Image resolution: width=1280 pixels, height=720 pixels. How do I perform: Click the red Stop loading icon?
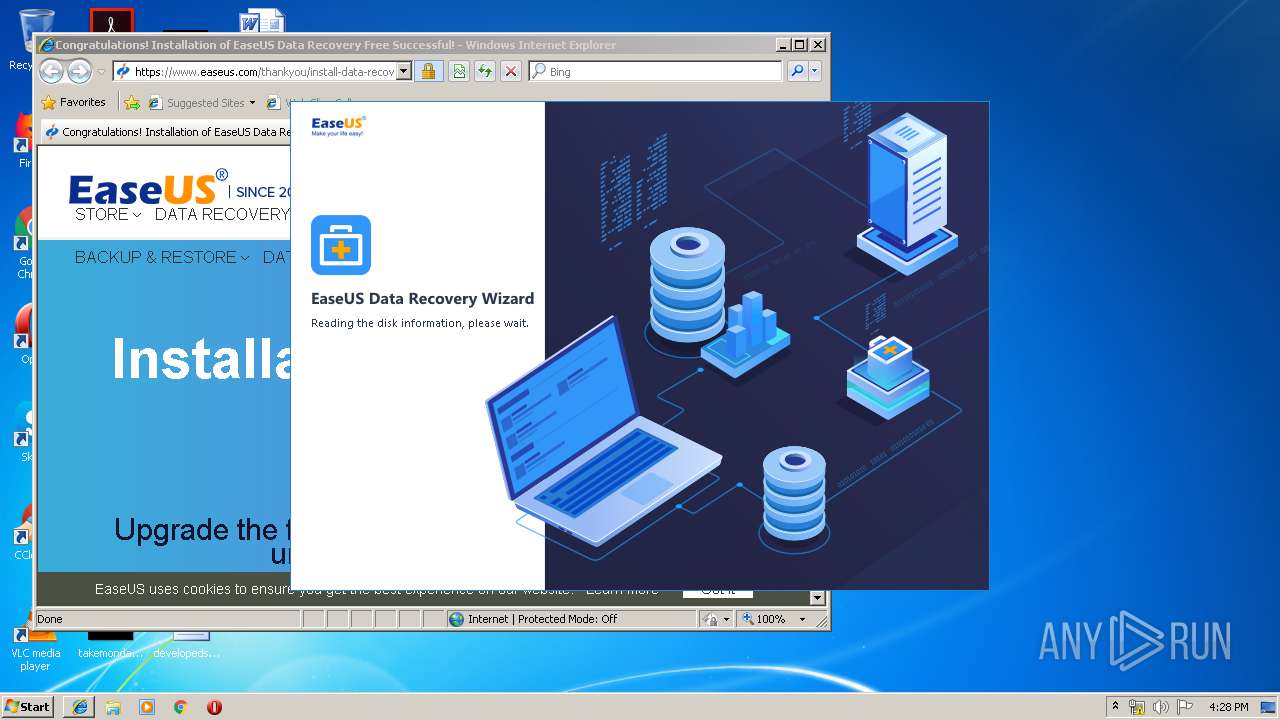click(511, 71)
